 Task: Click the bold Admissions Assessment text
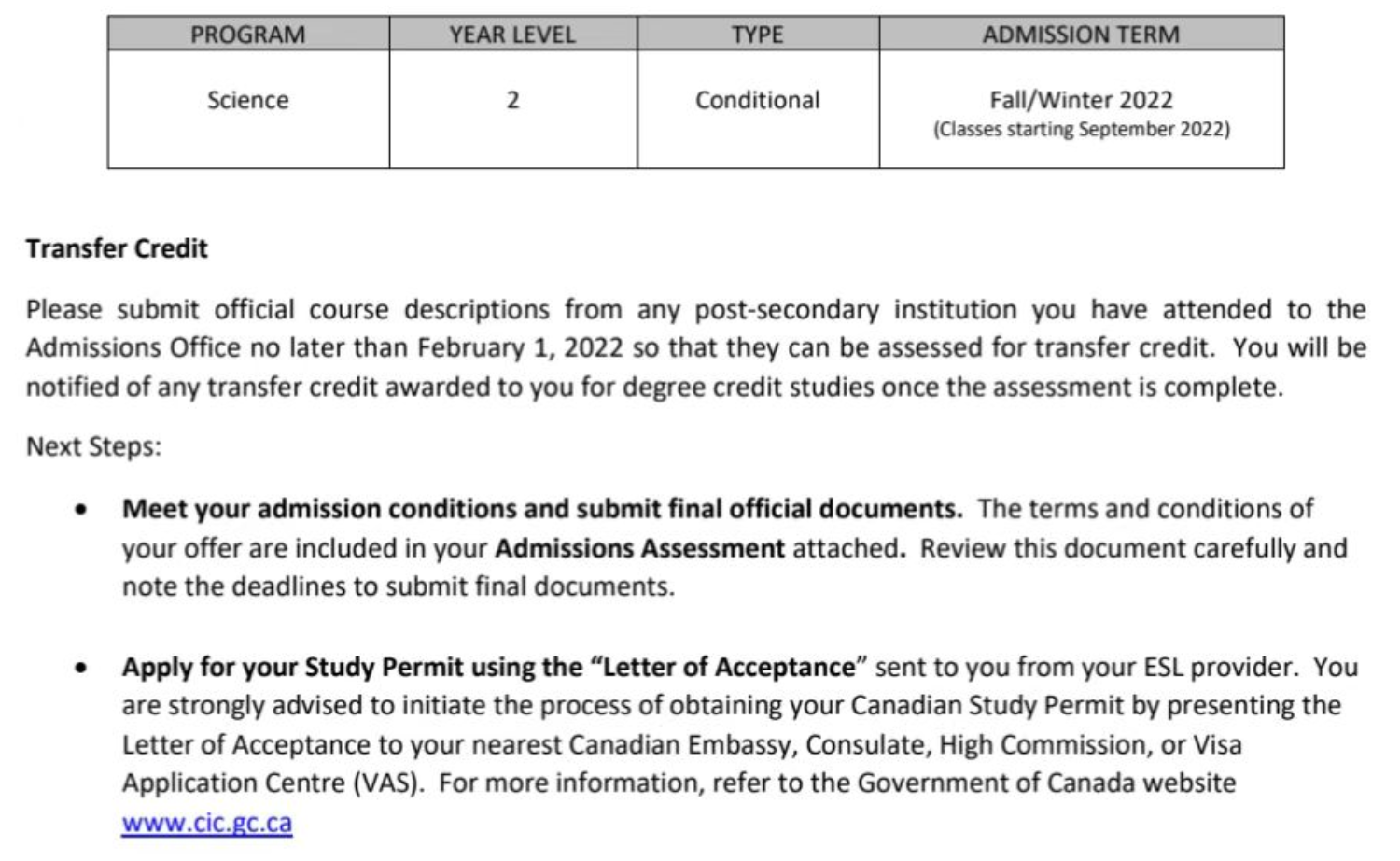click(x=639, y=548)
